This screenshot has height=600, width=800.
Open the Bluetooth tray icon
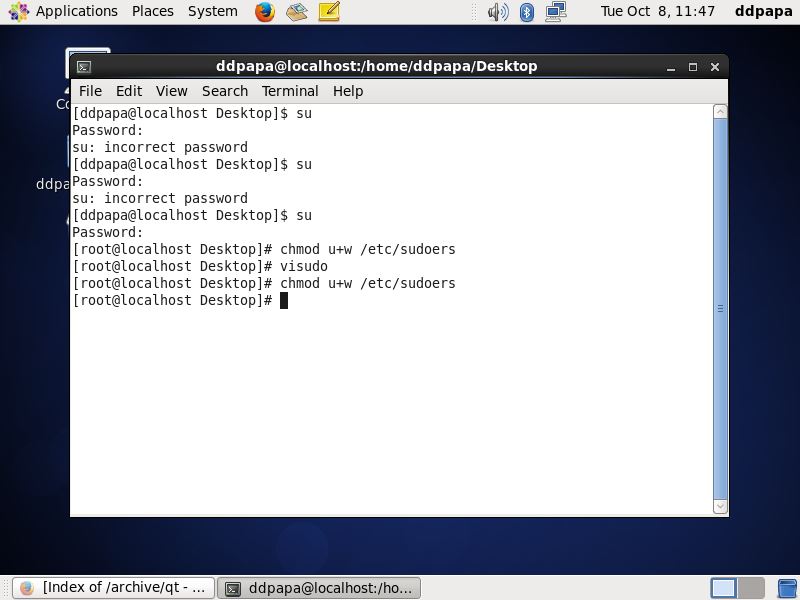pyautogui.click(x=527, y=12)
